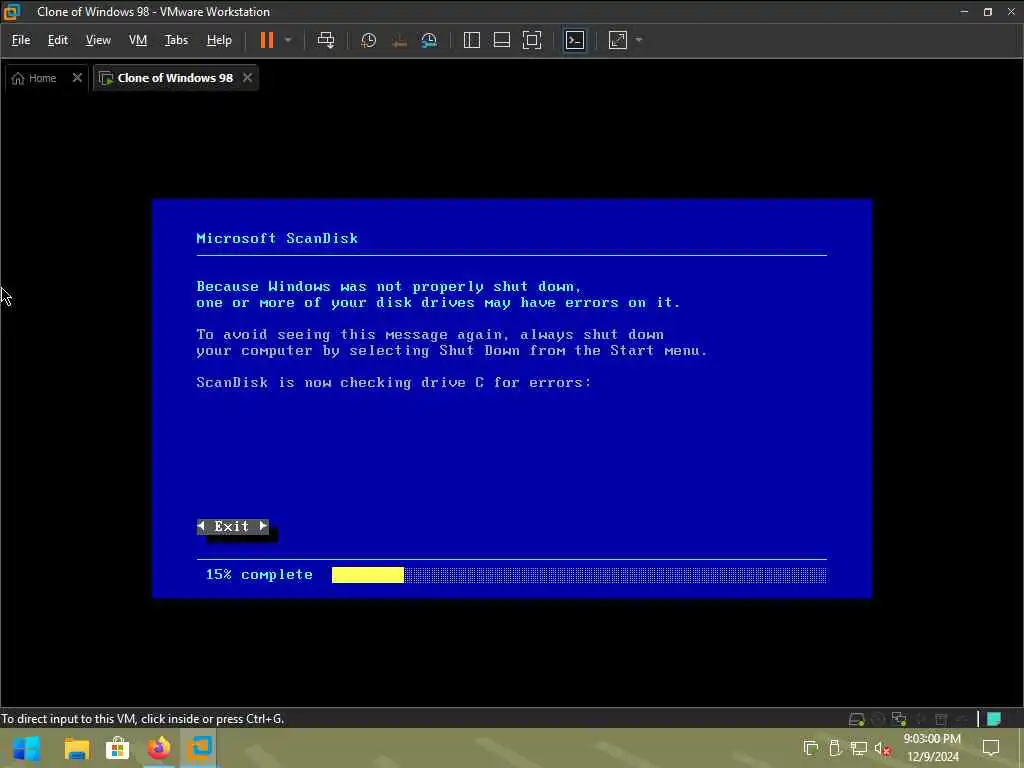Click the '15% complete' text
This screenshot has width=1024, height=768.
259,575
